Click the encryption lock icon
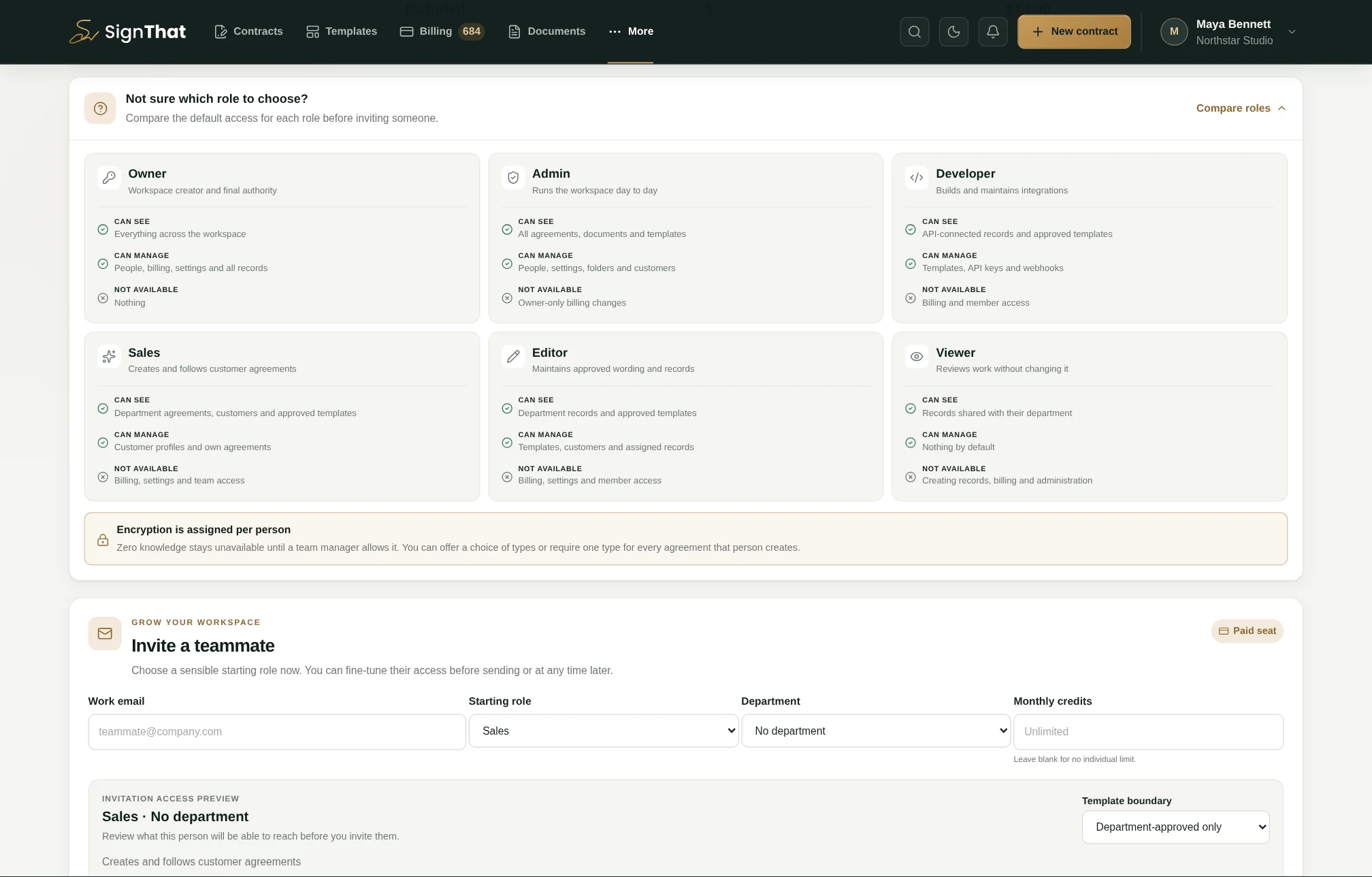The width and height of the screenshot is (1372, 877). pyautogui.click(x=103, y=540)
